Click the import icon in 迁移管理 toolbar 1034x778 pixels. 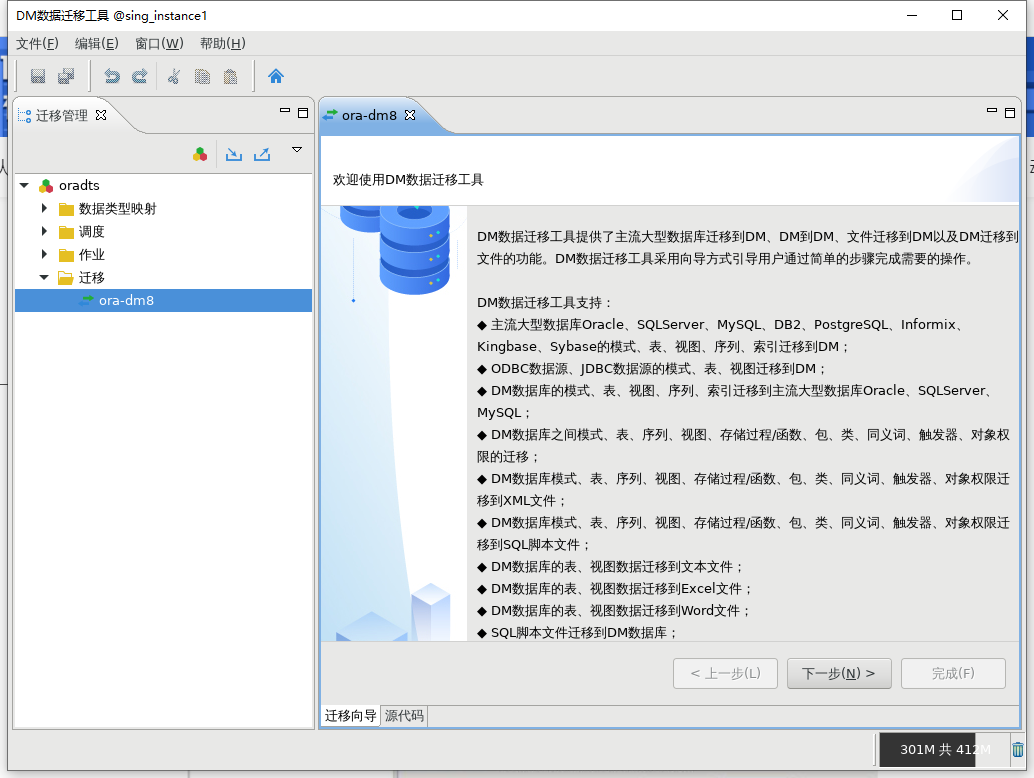[234, 154]
